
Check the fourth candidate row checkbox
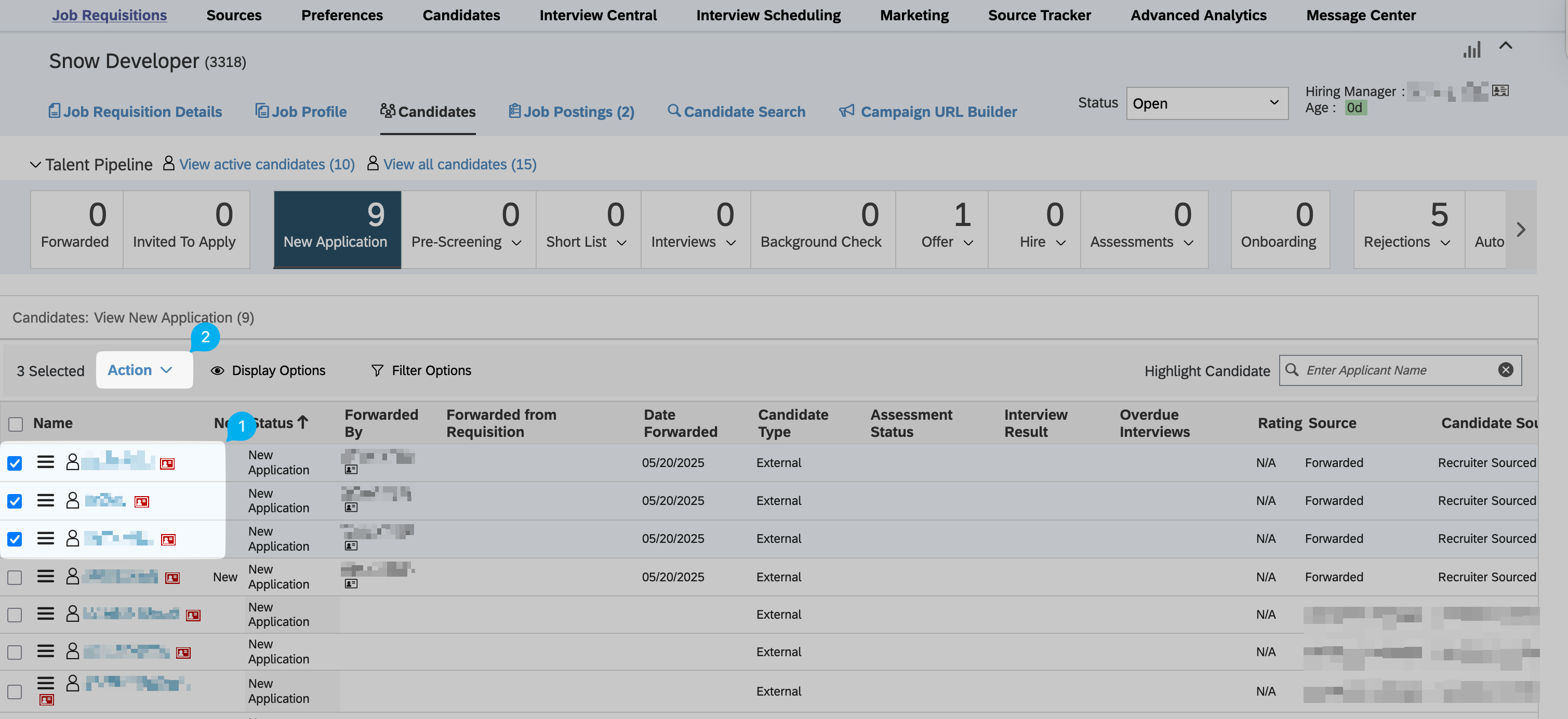coord(15,577)
